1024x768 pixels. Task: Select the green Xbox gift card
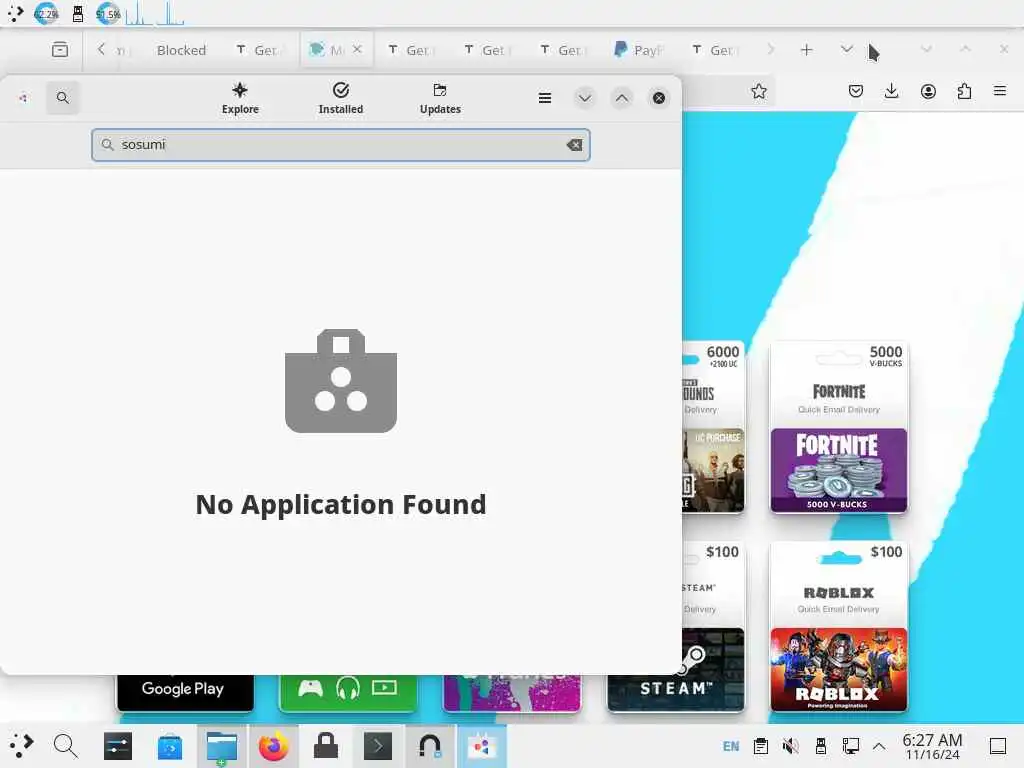[x=348, y=692]
